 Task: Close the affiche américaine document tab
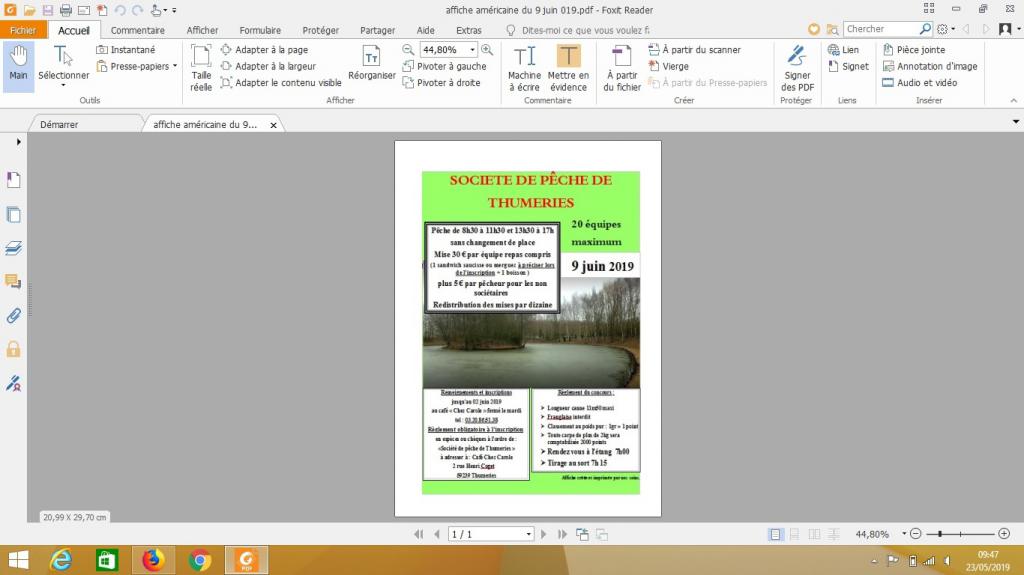point(274,125)
